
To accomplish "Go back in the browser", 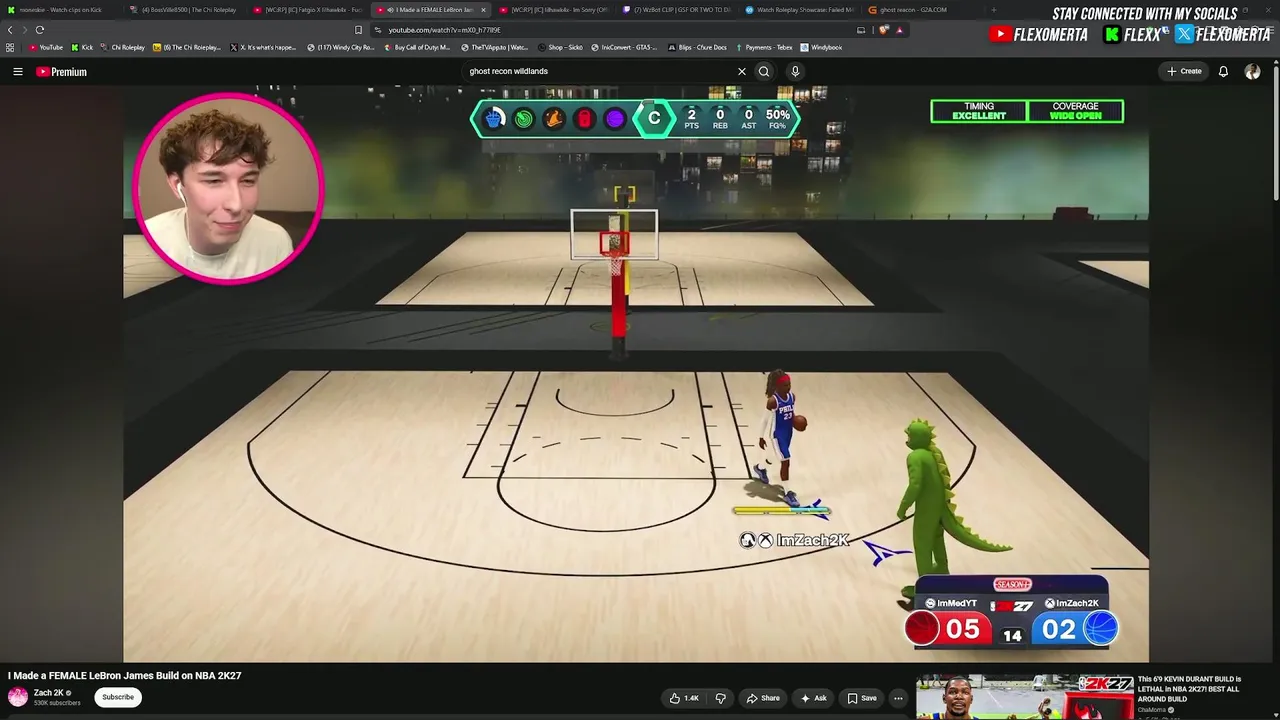I will point(10,30).
